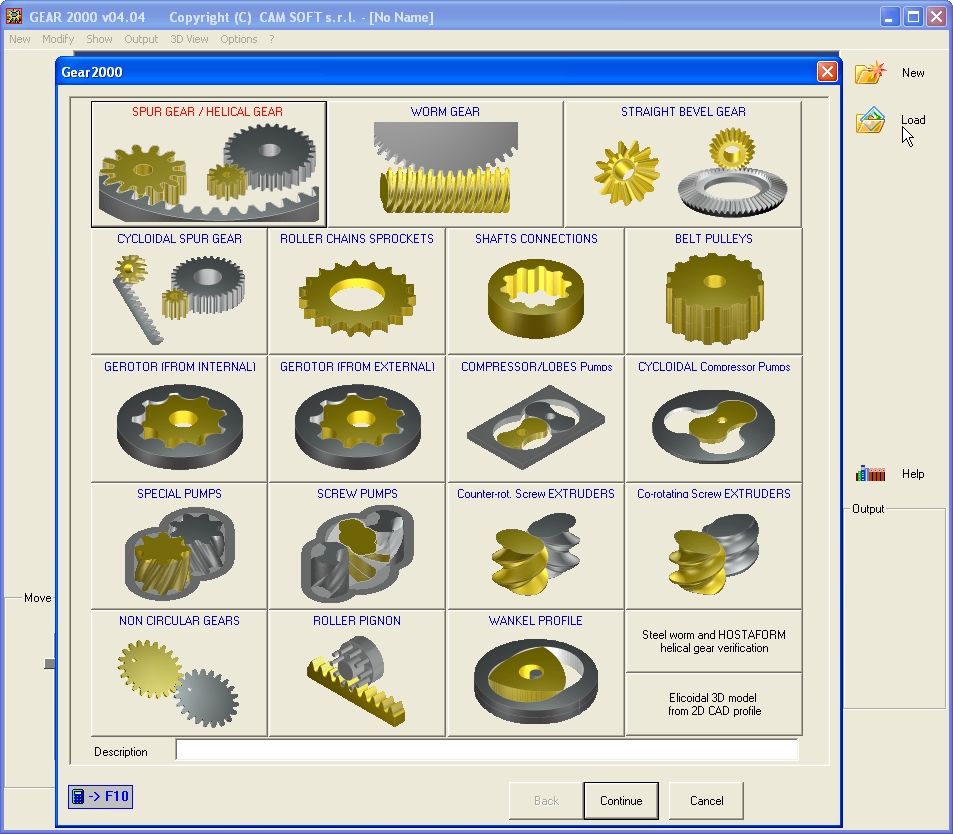Open the Show menu
953x834 pixels.
pos(99,39)
